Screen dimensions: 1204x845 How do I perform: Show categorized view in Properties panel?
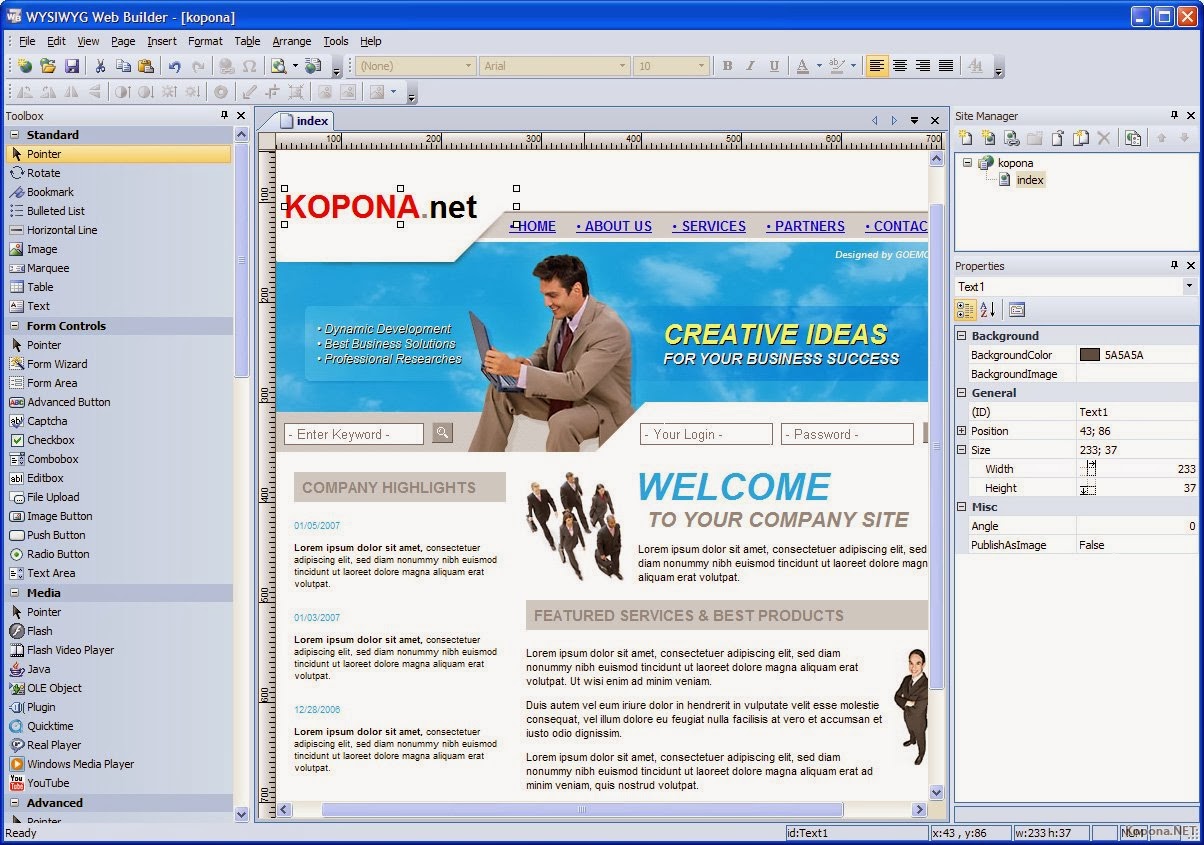[965, 310]
